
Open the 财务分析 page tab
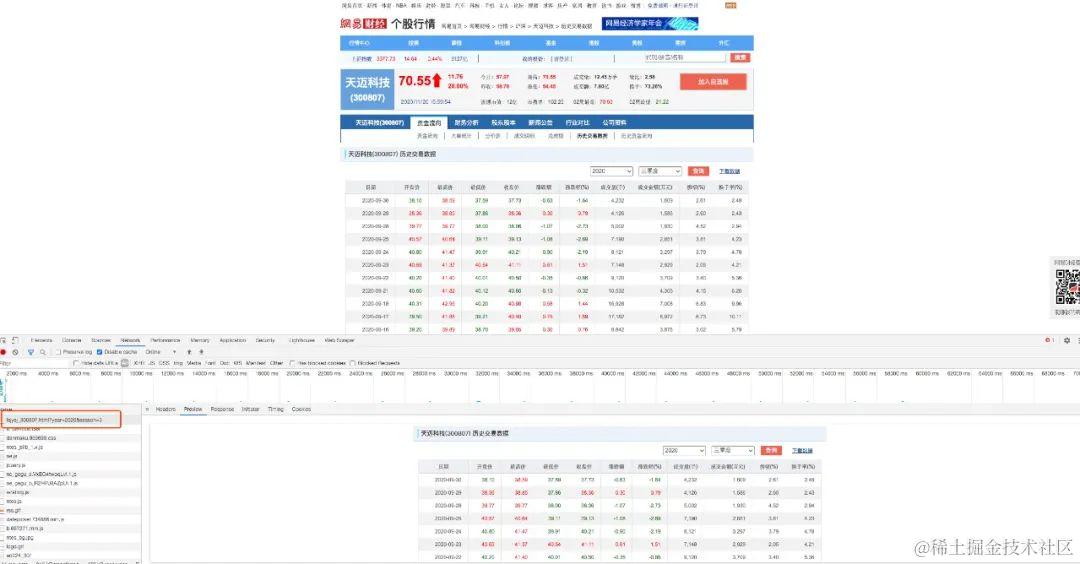point(466,123)
